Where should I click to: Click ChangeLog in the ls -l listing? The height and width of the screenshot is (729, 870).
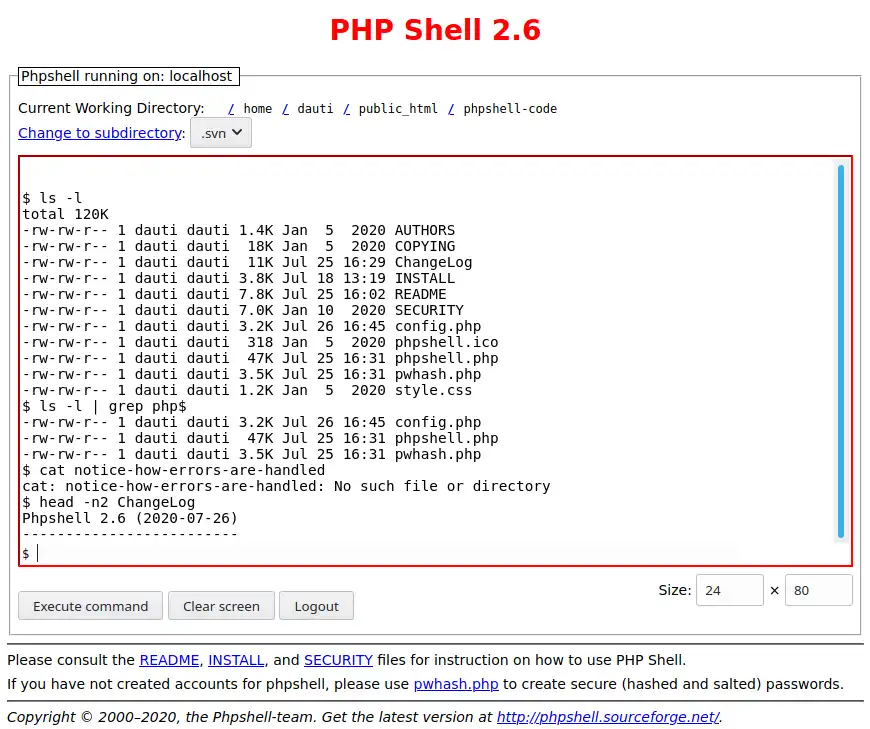[433, 262]
